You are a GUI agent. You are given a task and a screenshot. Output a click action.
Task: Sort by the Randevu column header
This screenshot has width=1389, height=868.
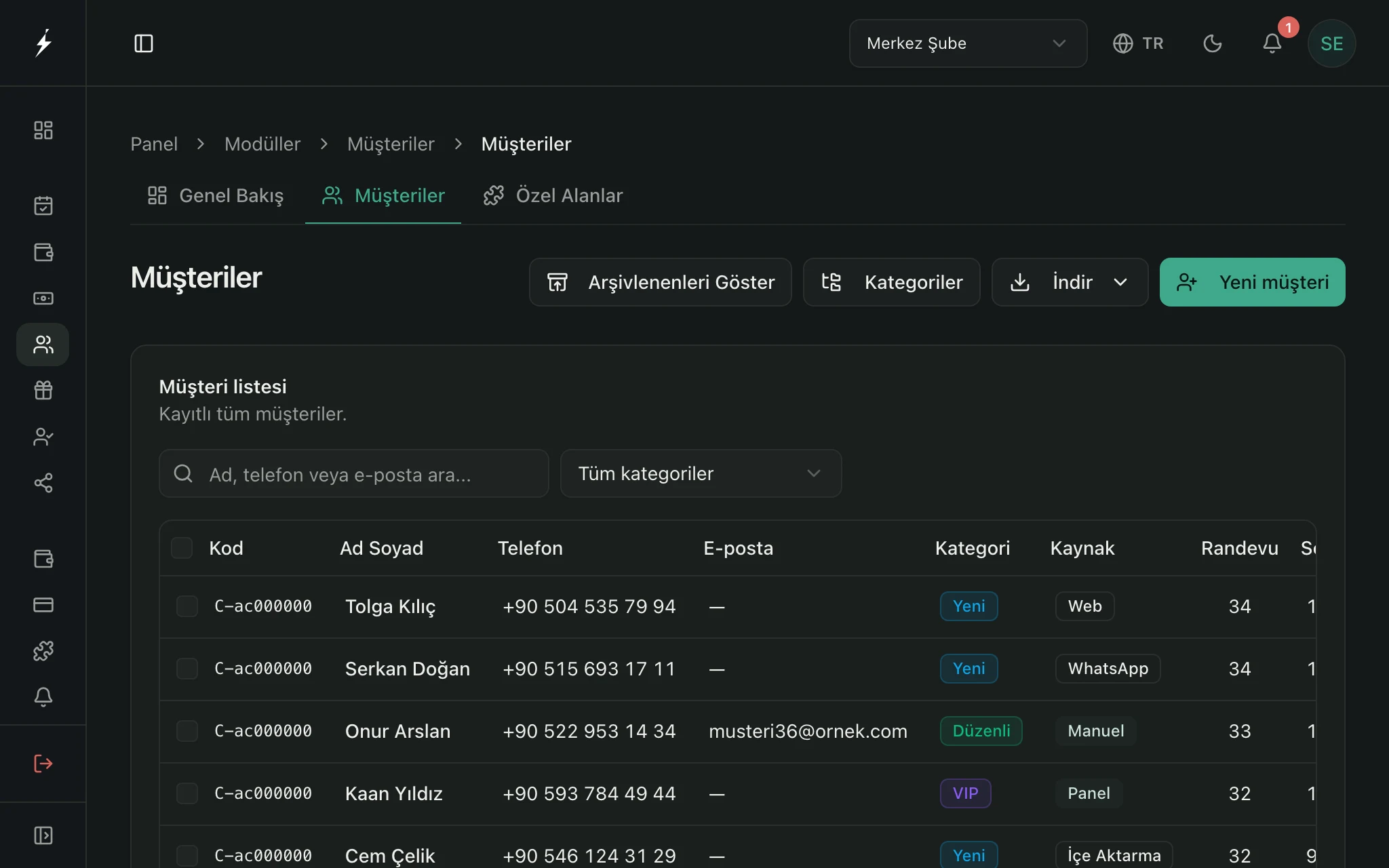coord(1239,548)
